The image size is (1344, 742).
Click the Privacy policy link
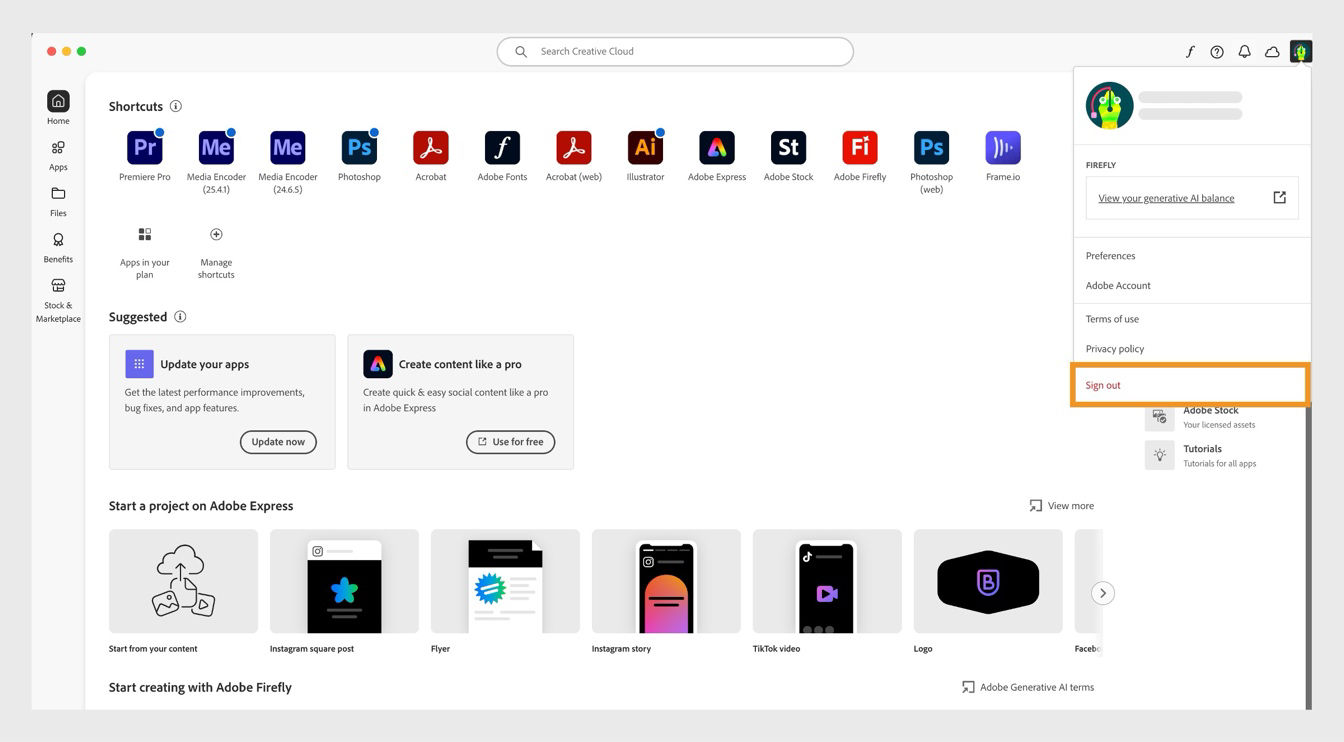[1114, 348]
